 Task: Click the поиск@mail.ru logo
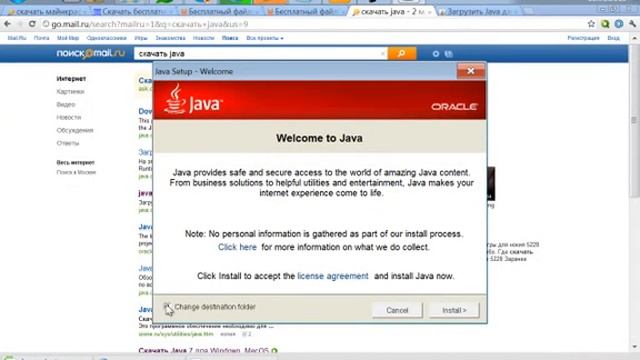click(91, 53)
